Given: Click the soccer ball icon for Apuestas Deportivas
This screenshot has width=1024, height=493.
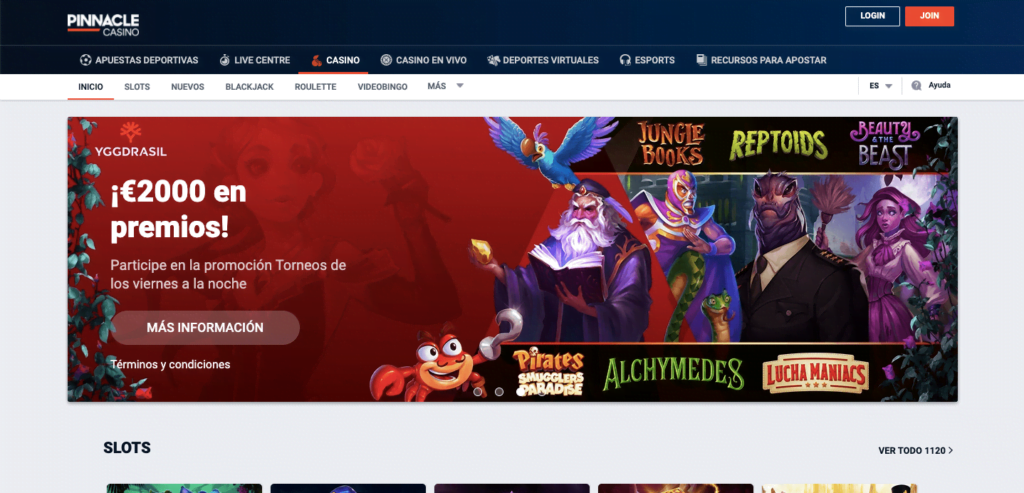Looking at the screenshot, I should (x=86, y=60).
